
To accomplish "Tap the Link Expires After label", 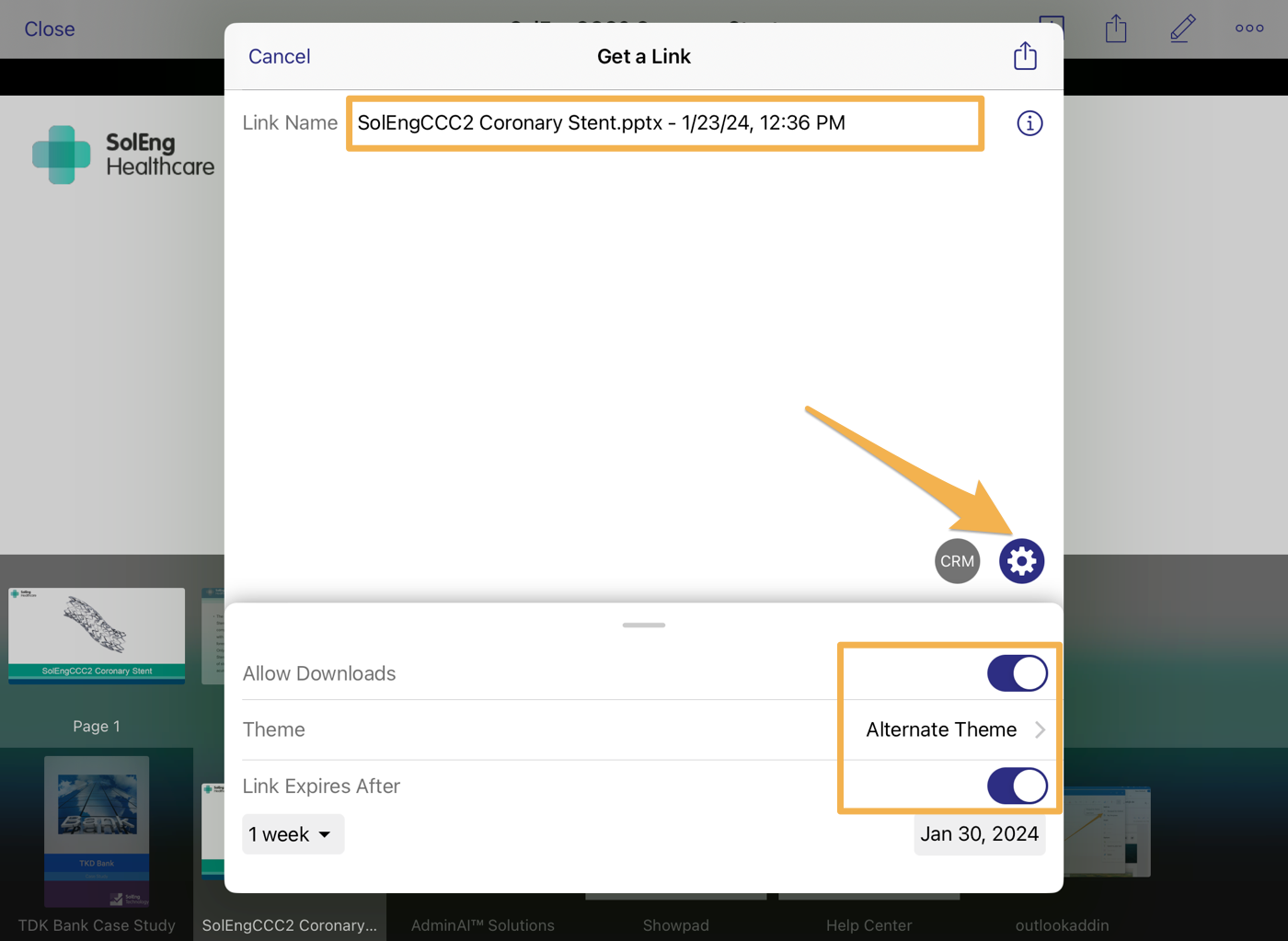I will tap(321, 786).
